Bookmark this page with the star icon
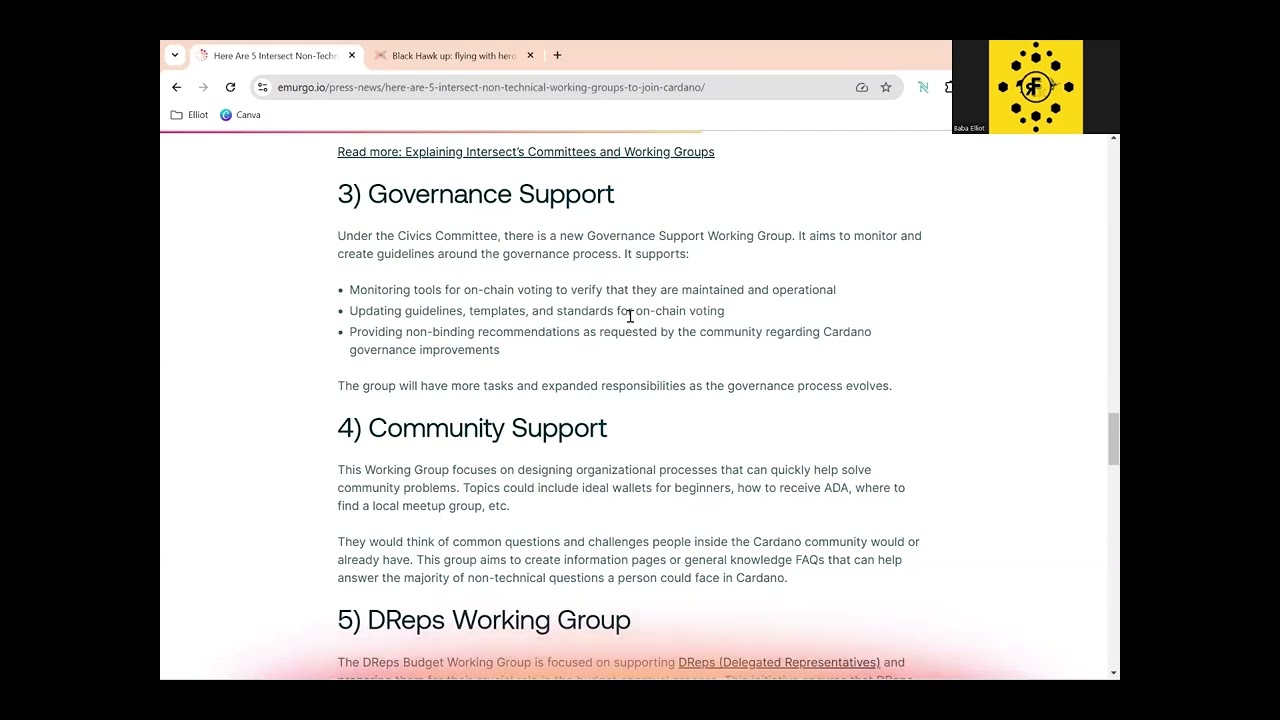Image resolution: width=1280 pixels, height=720 pixels. (x=886, y=87)
